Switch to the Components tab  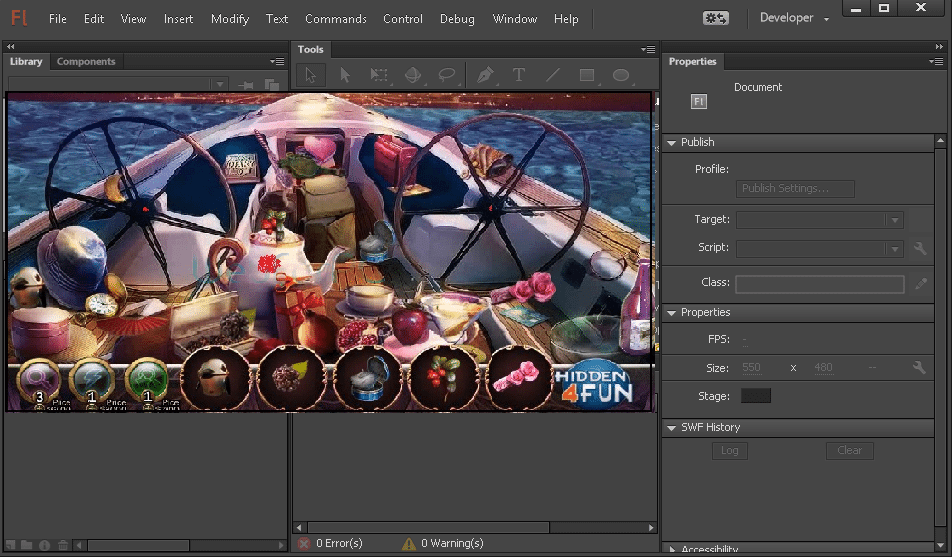86,61
